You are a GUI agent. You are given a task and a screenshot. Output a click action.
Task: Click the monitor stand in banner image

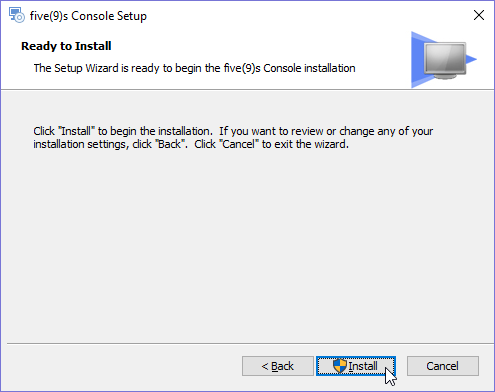pos(445,77)
